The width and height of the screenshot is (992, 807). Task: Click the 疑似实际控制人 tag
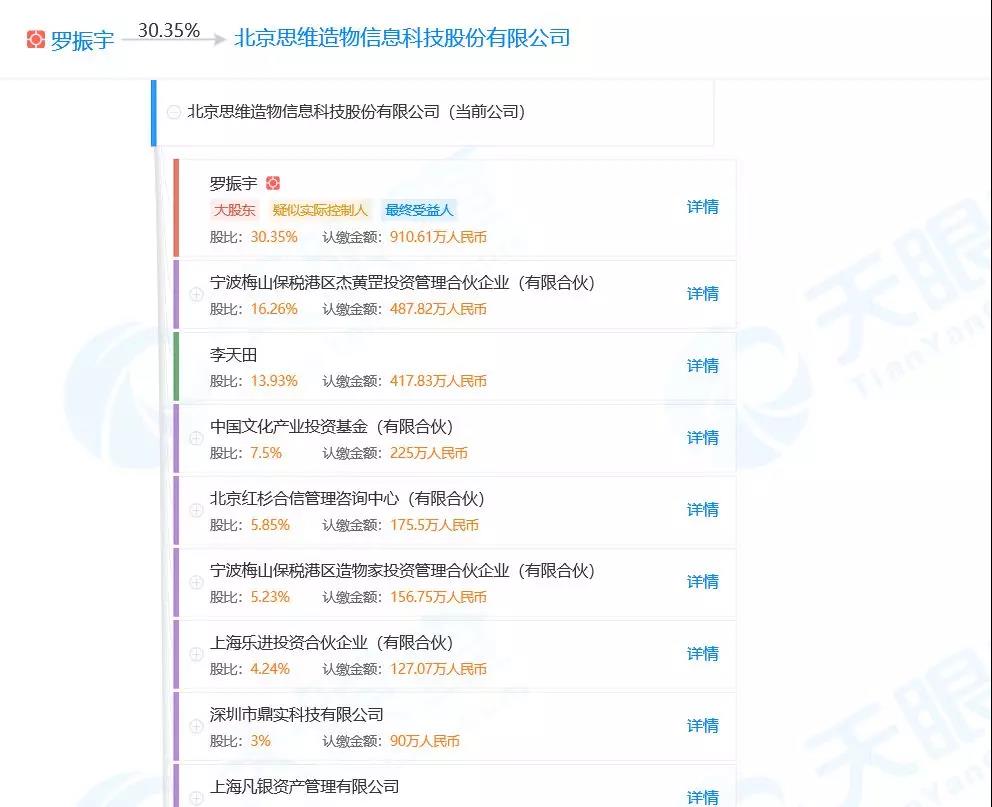(x=320, y=210)
